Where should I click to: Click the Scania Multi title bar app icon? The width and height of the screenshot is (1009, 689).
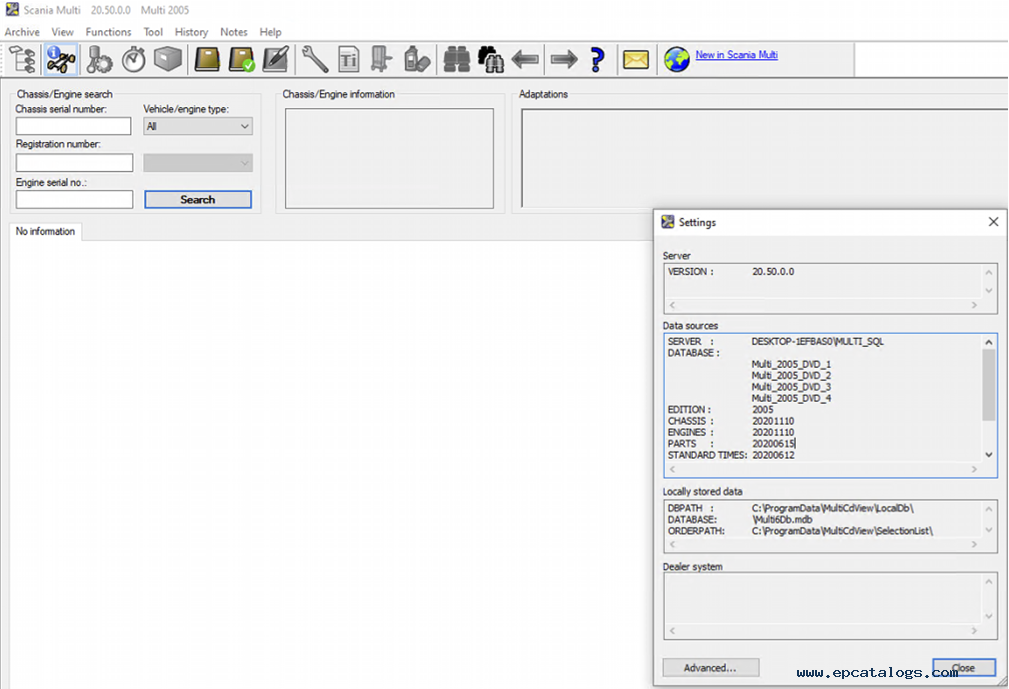[12, 10]
